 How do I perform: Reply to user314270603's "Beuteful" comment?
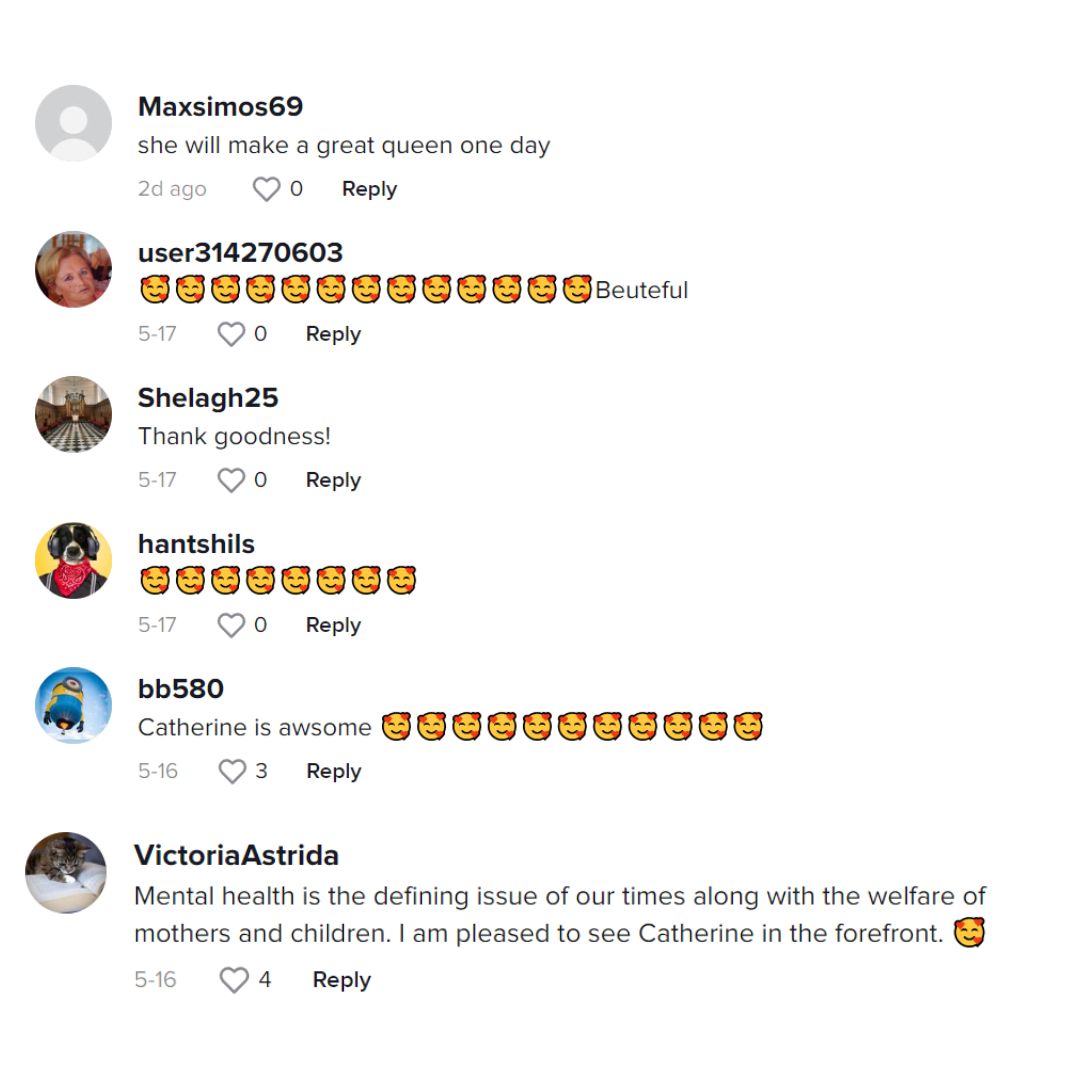[333, 334]
